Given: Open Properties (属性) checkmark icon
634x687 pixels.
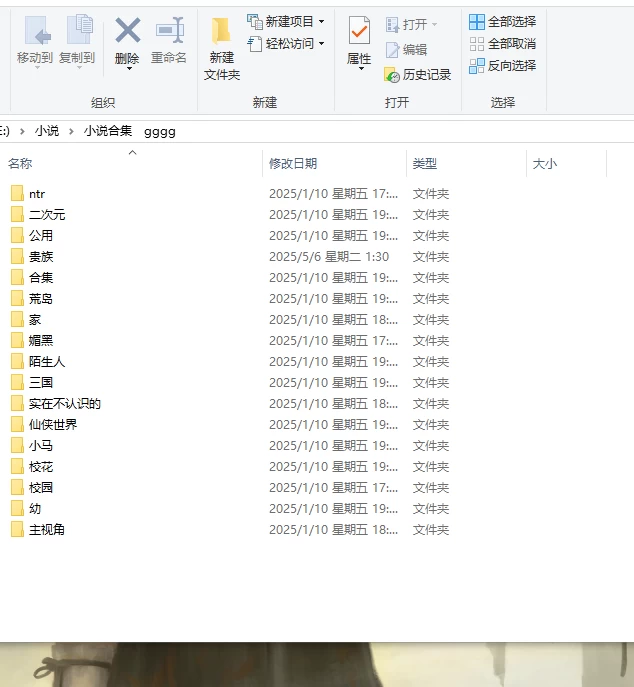Looking at the screenshot, I should click(359, 30).
